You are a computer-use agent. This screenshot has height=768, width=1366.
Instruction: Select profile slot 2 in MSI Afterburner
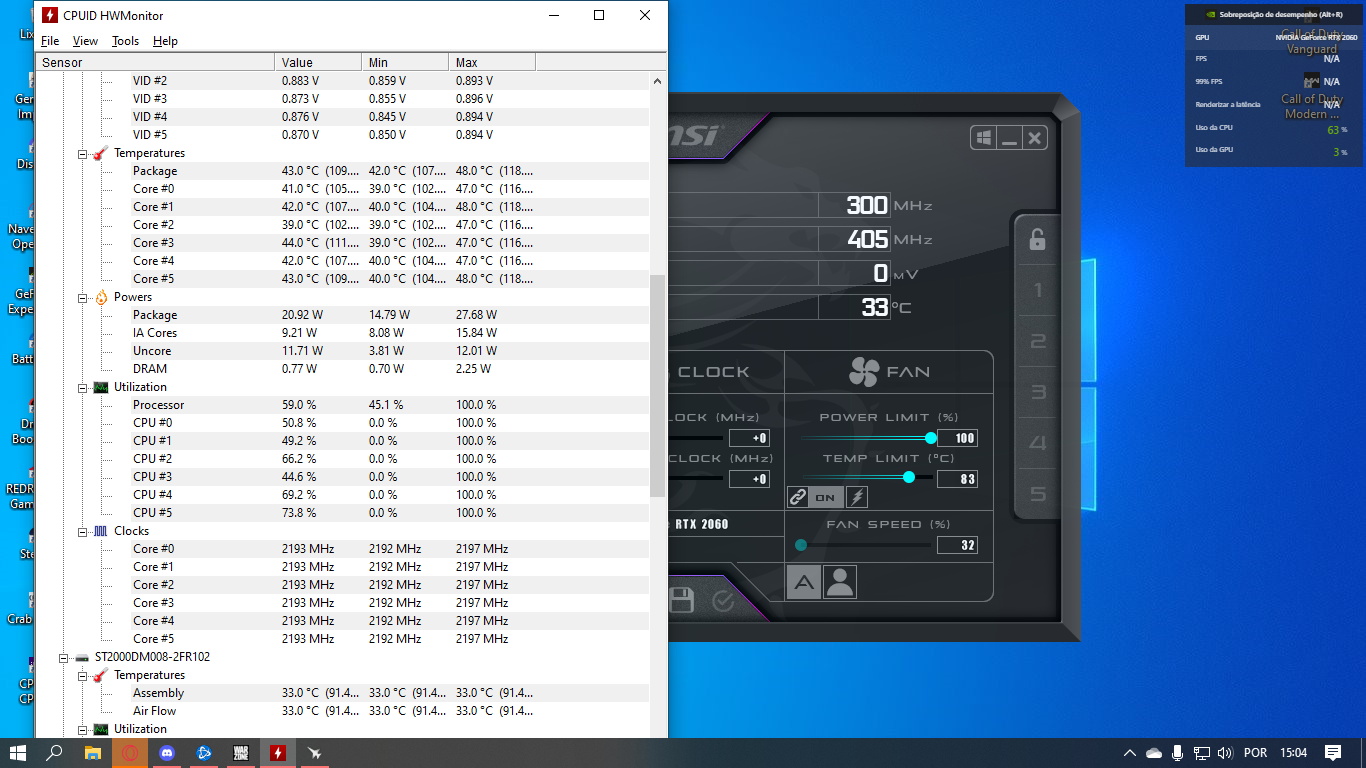click(x=1038, y=342)
